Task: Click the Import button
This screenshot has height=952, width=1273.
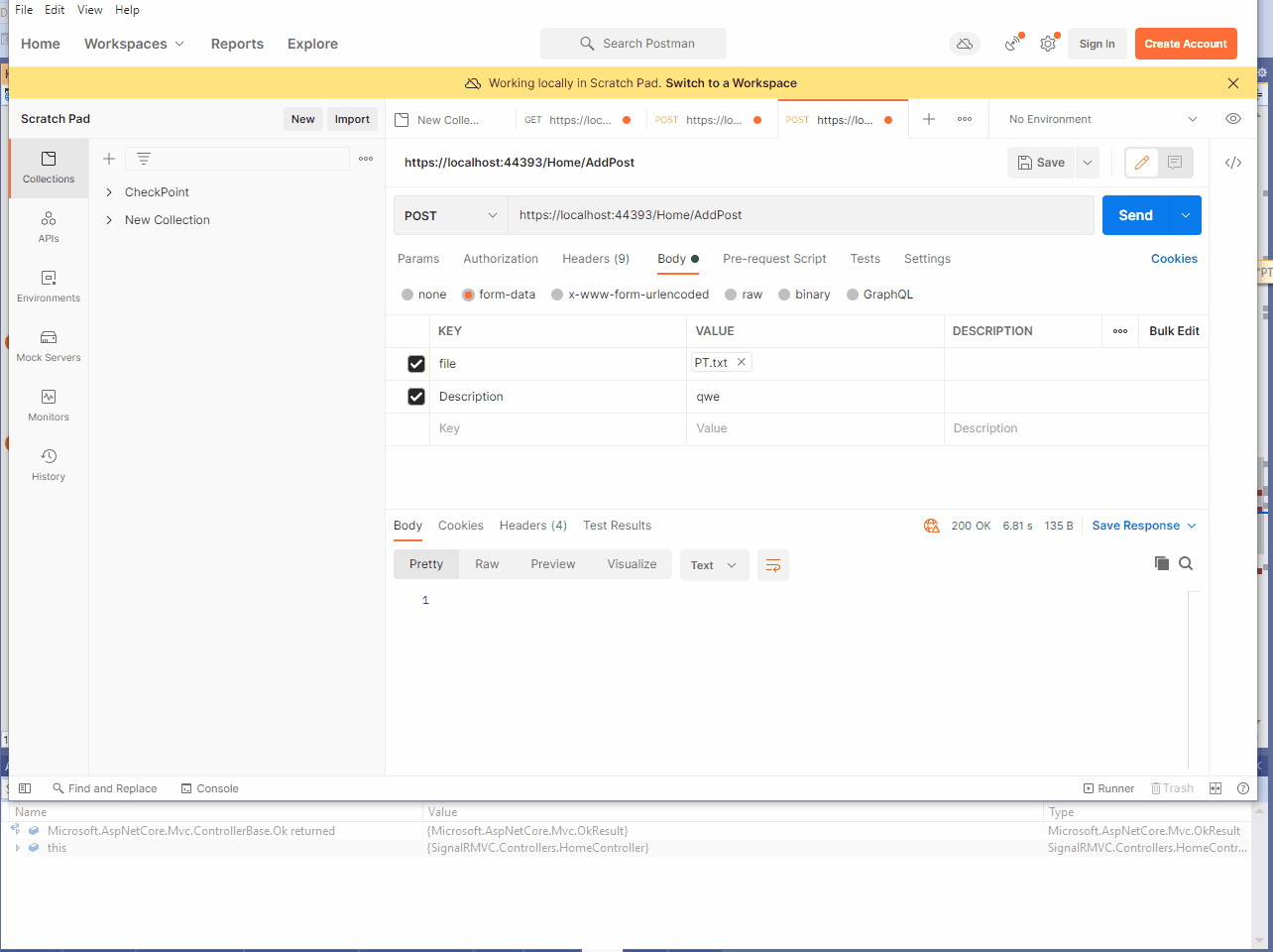Action: (352, 119)
